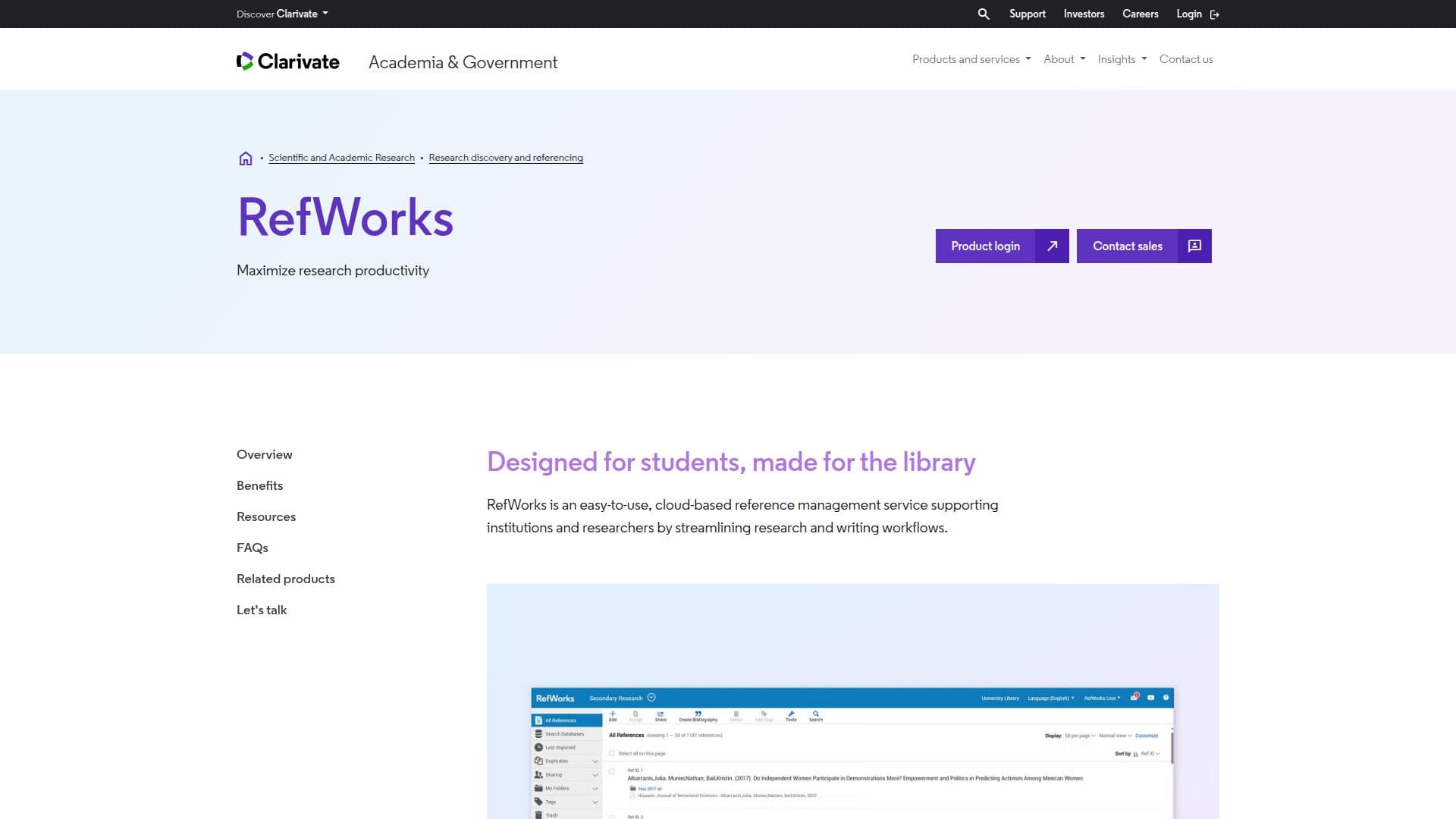Click the Academia & Government heading
Viewport: 1456px width, 819px height.
coord(463,62)
